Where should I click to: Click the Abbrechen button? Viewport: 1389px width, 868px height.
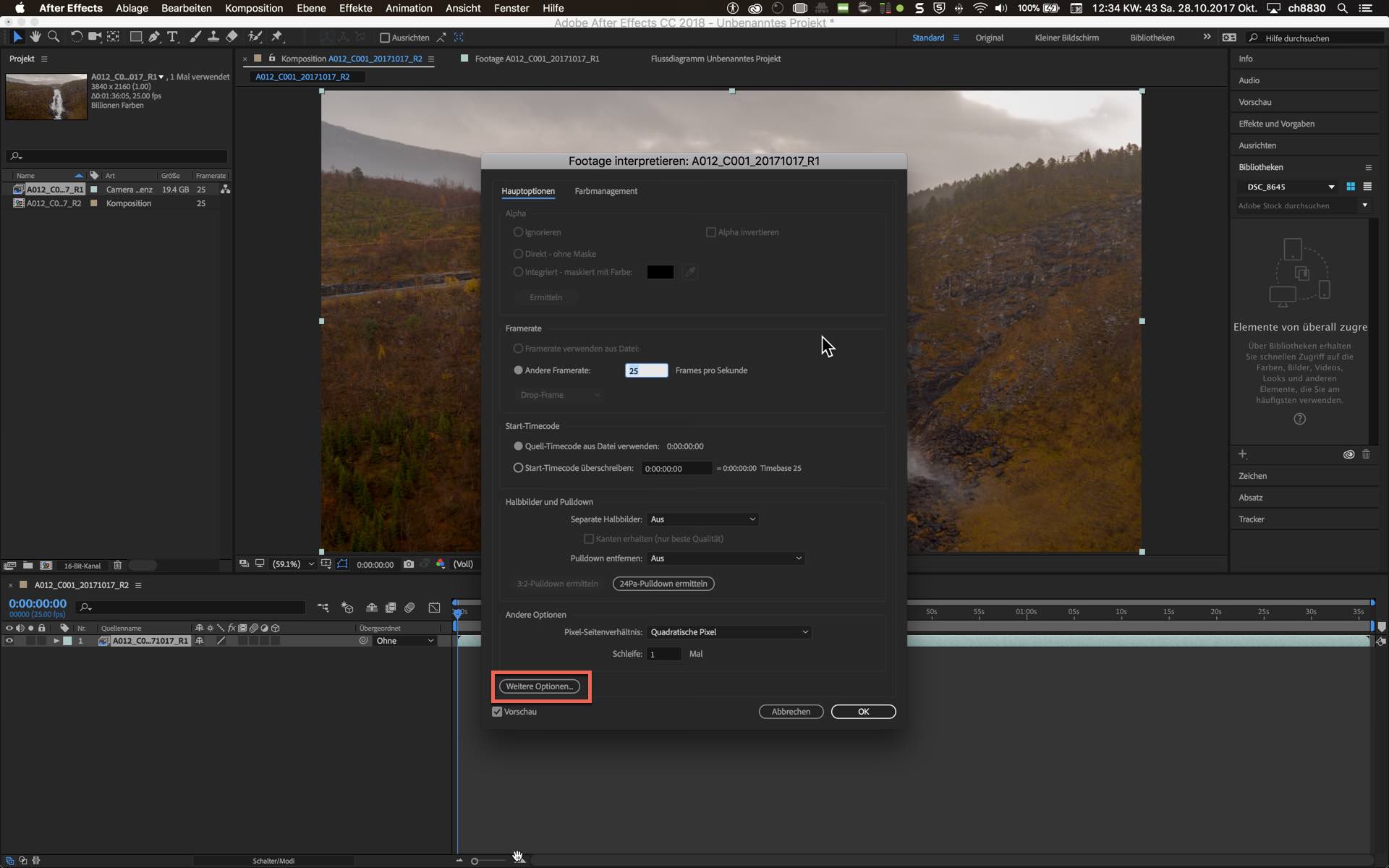coord(791,712)
